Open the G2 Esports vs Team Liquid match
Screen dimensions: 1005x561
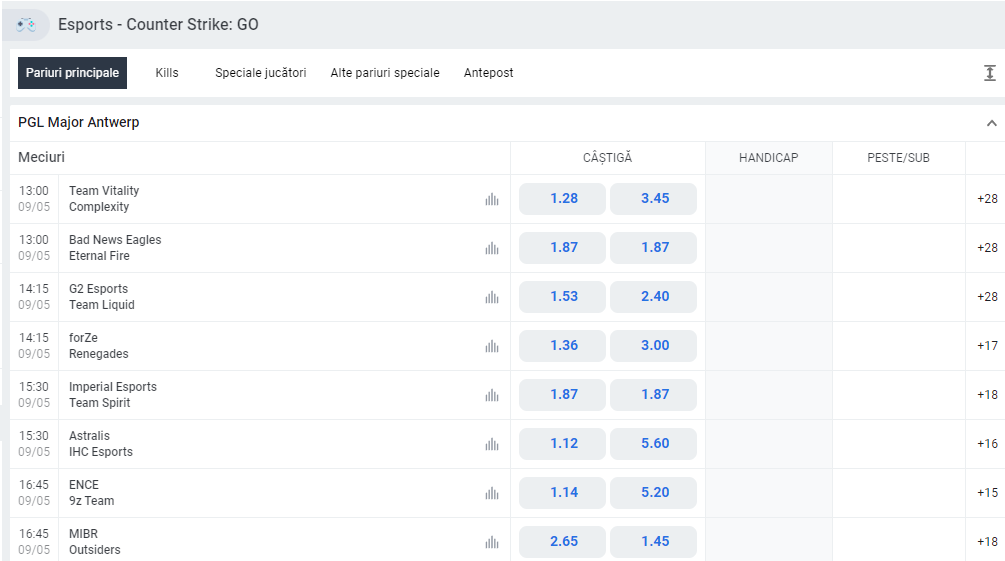coord(101,297)
